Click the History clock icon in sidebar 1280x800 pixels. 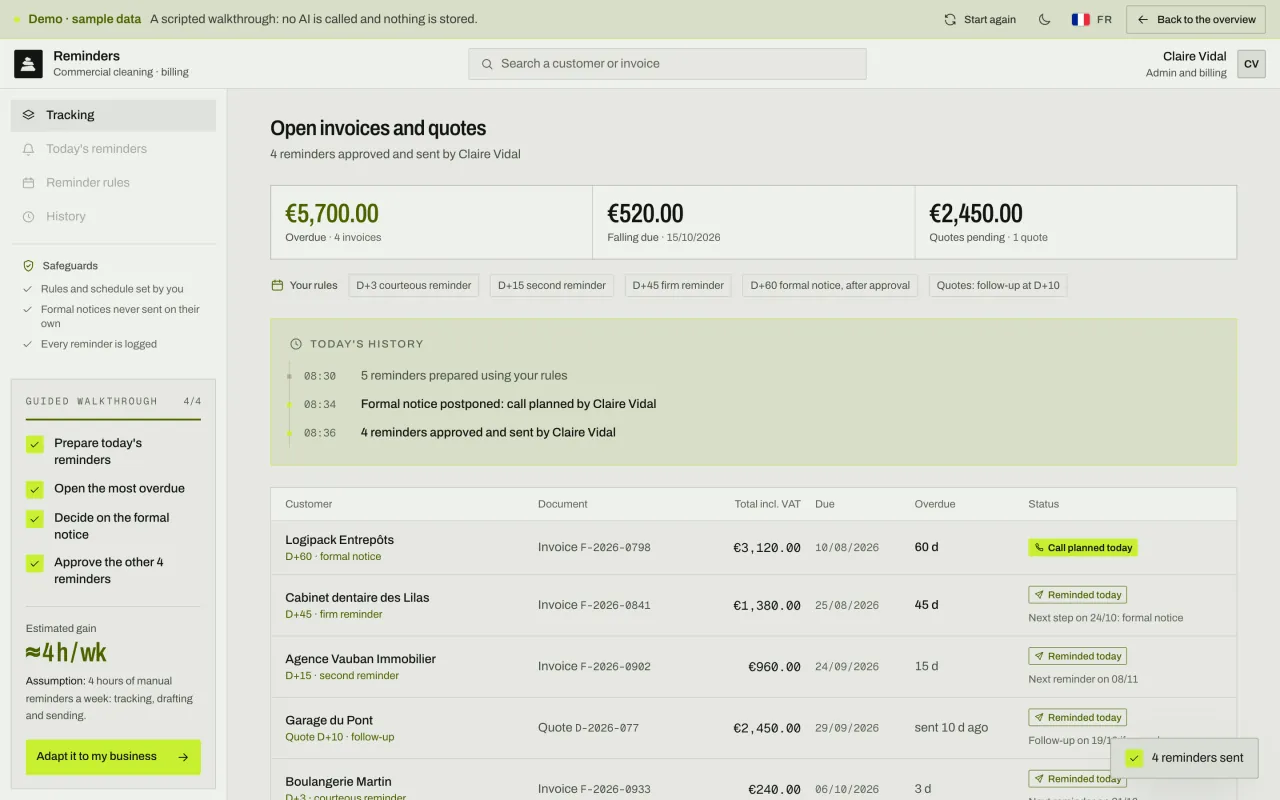[x=28, y=217]
